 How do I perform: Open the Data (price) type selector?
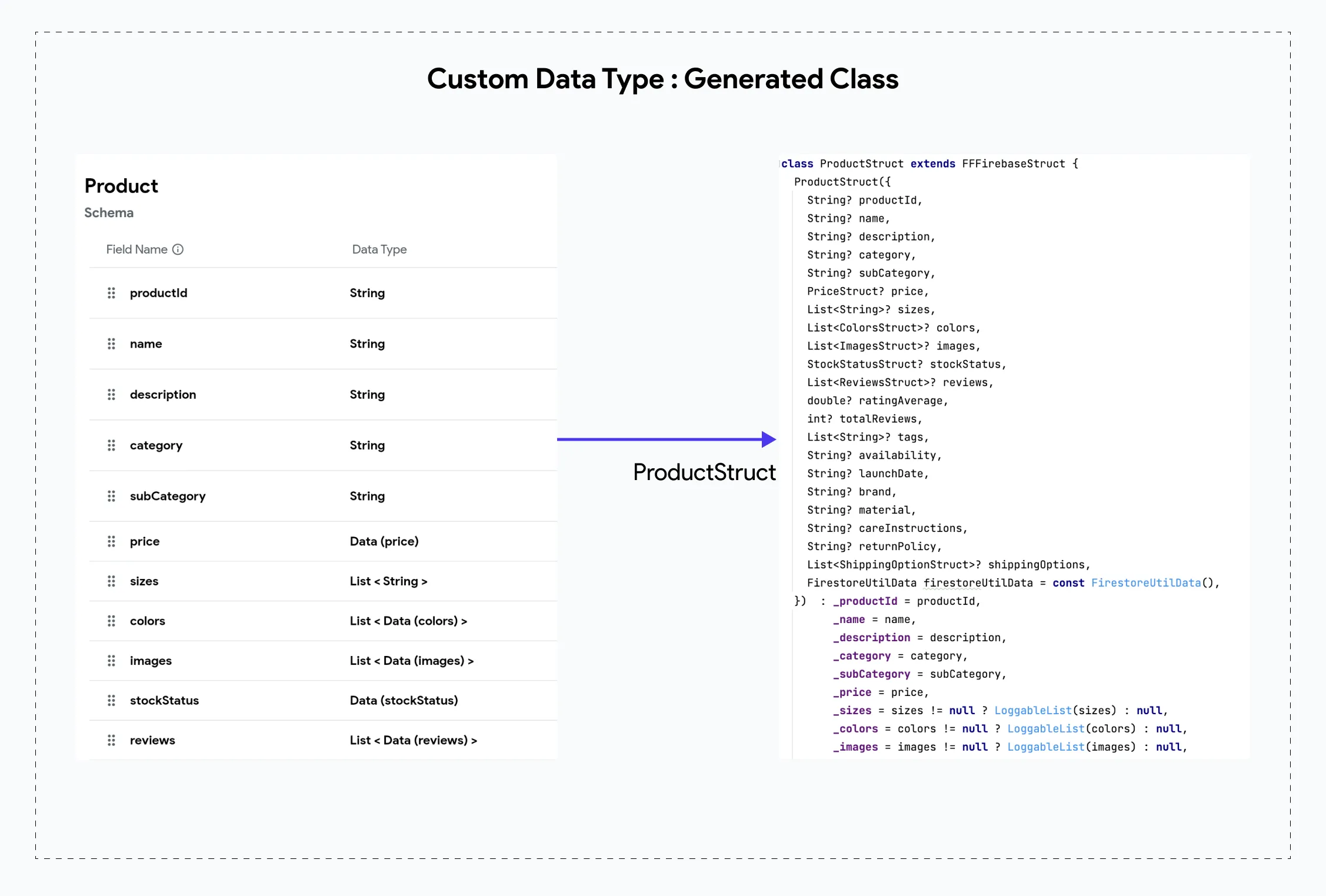pyautogui.click(x=384, y=541)
